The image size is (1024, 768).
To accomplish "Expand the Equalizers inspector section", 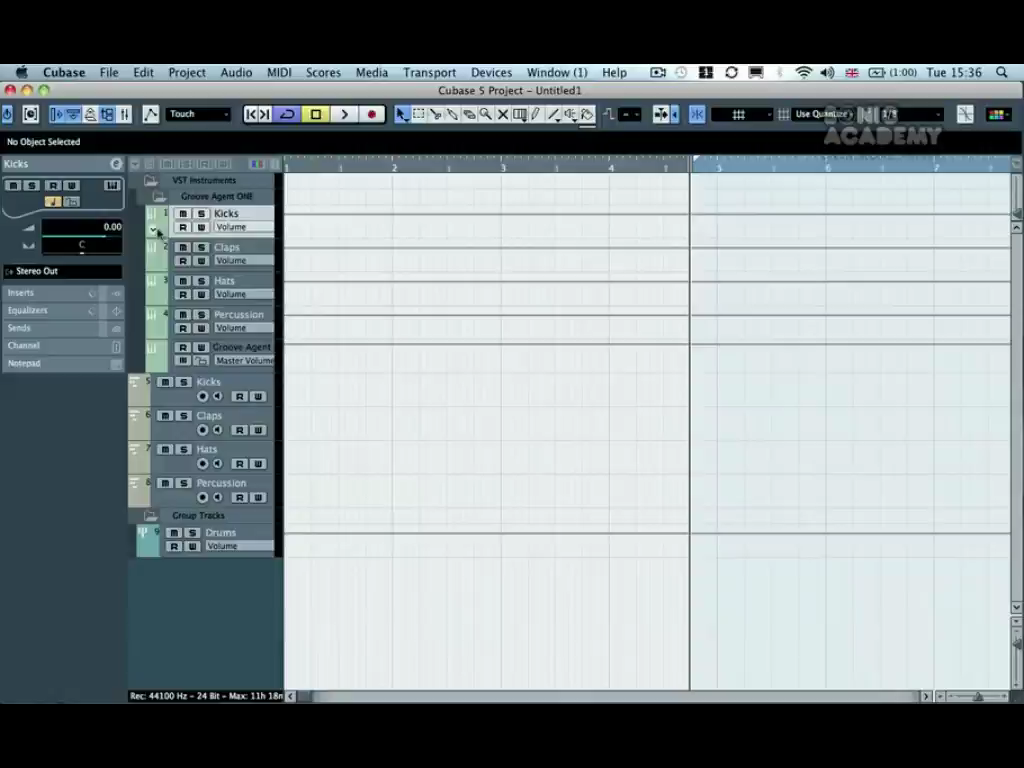I will (63, 311).
